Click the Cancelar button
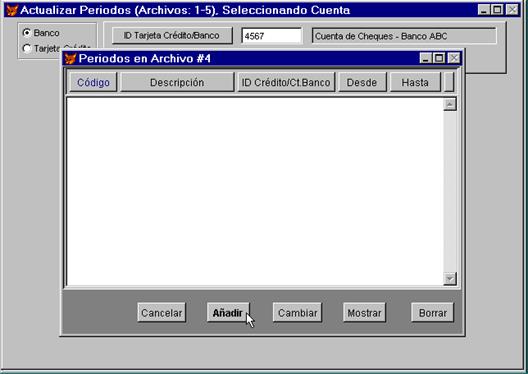528x374 pixels. pyautogui.click(x=162, y=312)
